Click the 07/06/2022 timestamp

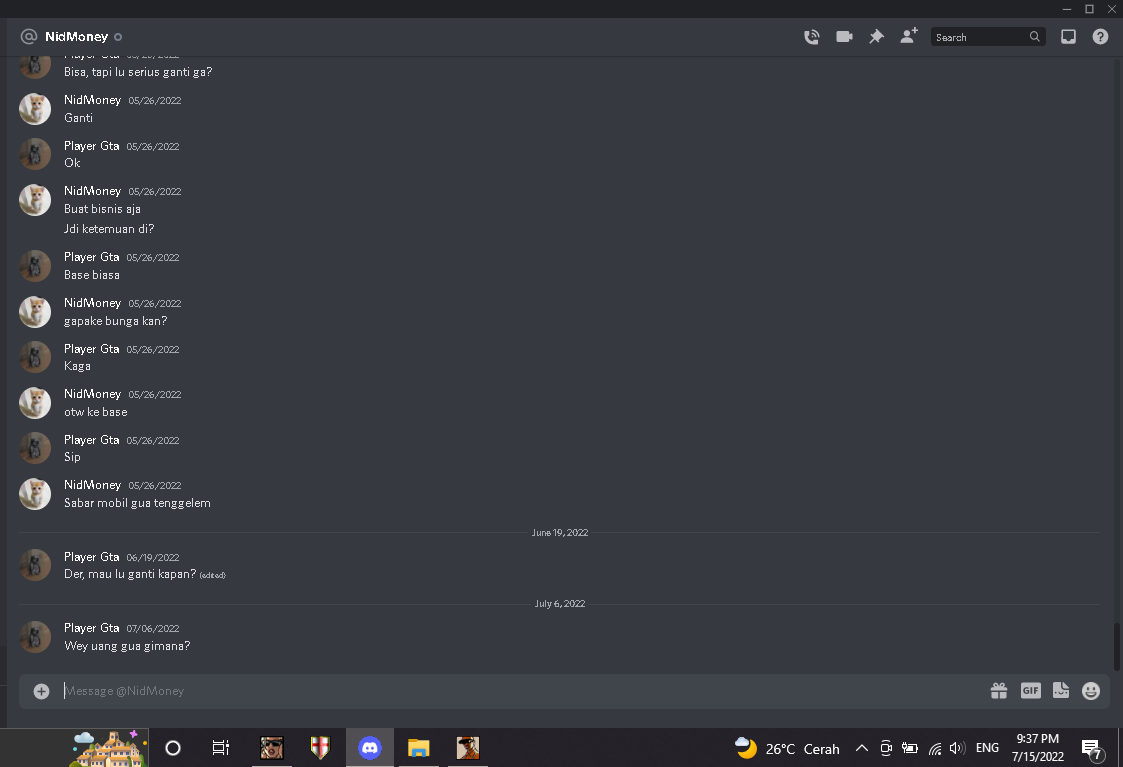tap(153, 629)
